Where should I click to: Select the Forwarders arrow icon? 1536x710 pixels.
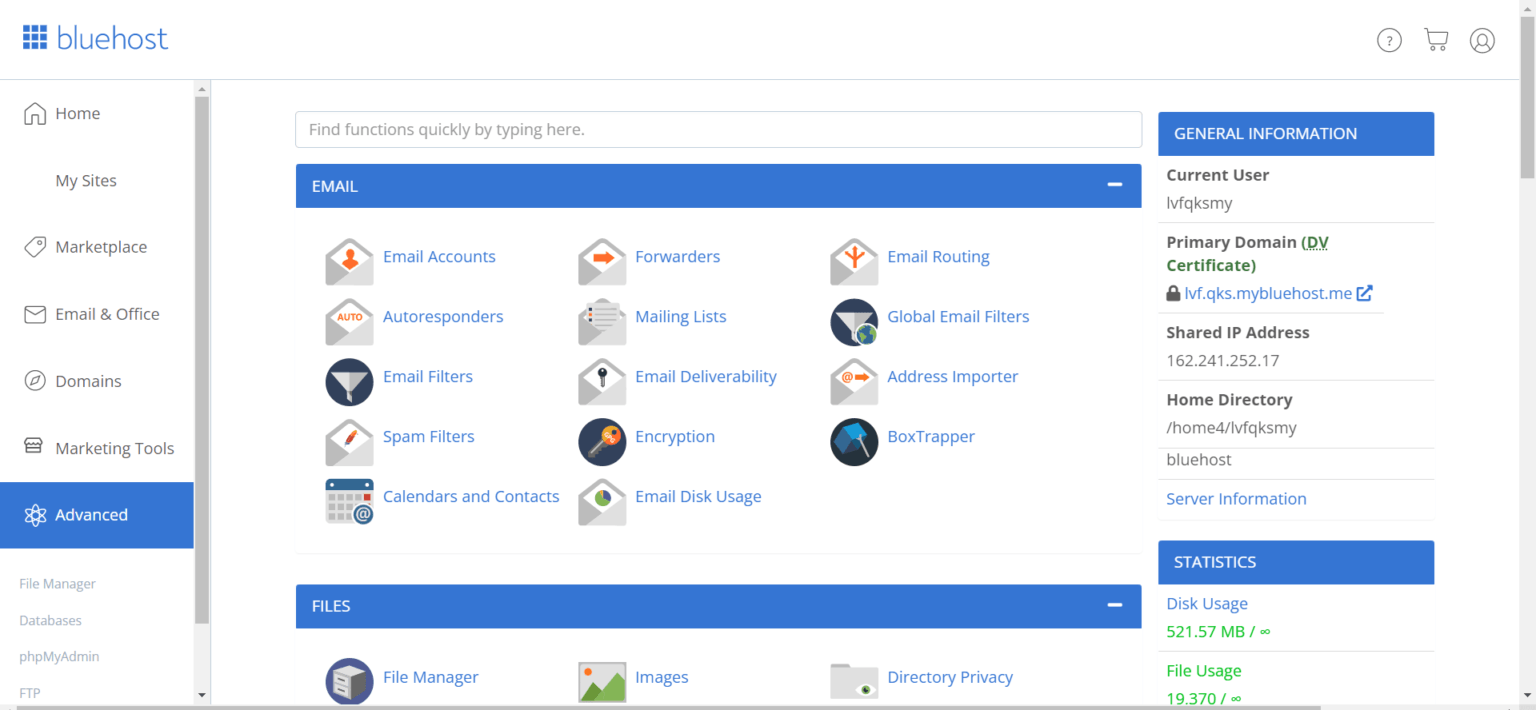[x=601, y=261]
